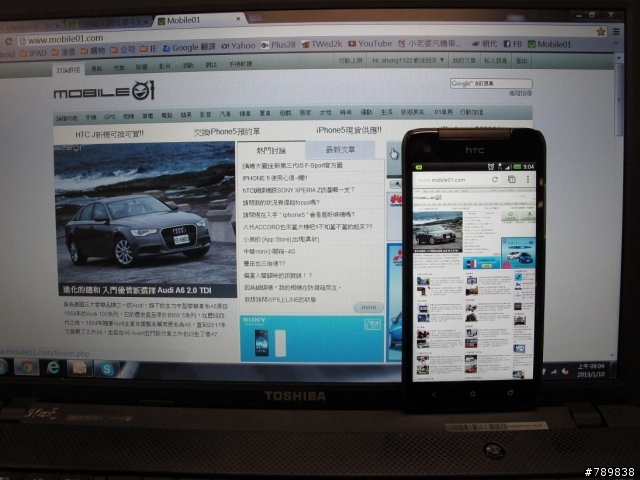The image size is (640, 480).
Task: Launch Internet Explorer from the taskbar
Action: click(x=53, y=368)
